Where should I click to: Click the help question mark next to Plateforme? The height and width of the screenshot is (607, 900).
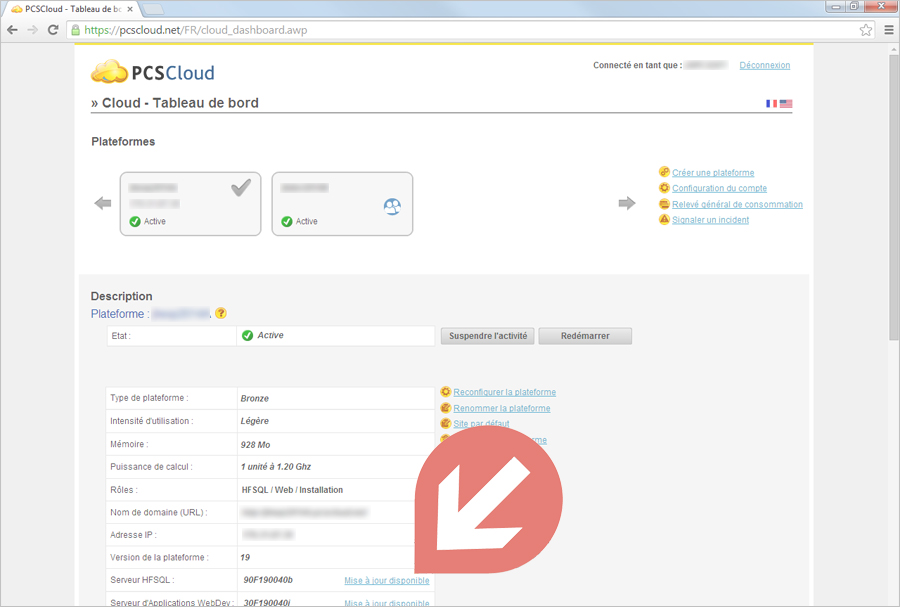(221, 313)
